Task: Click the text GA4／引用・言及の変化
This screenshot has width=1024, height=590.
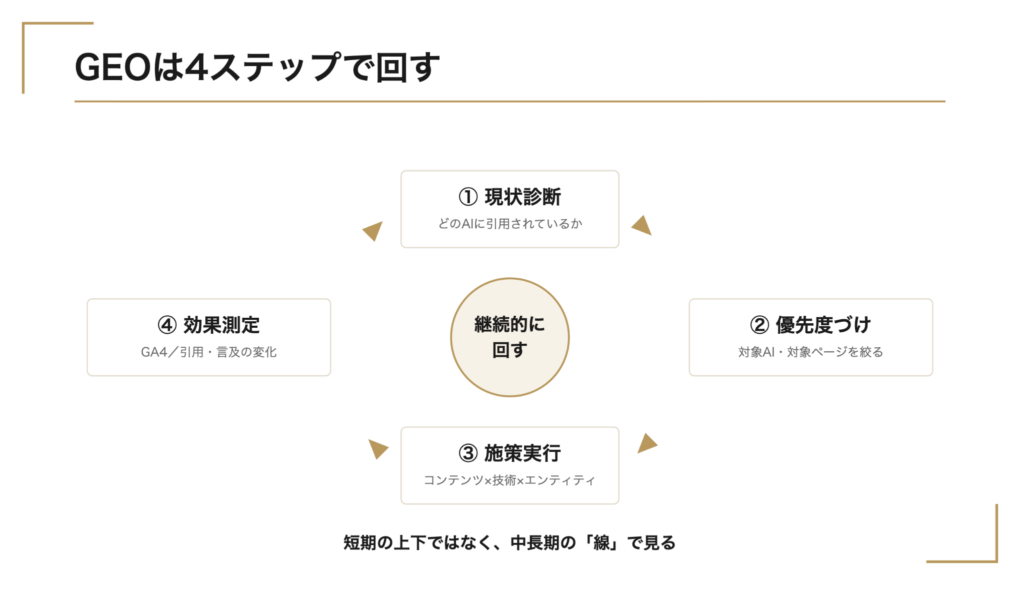Action: (x=209, y=352)
